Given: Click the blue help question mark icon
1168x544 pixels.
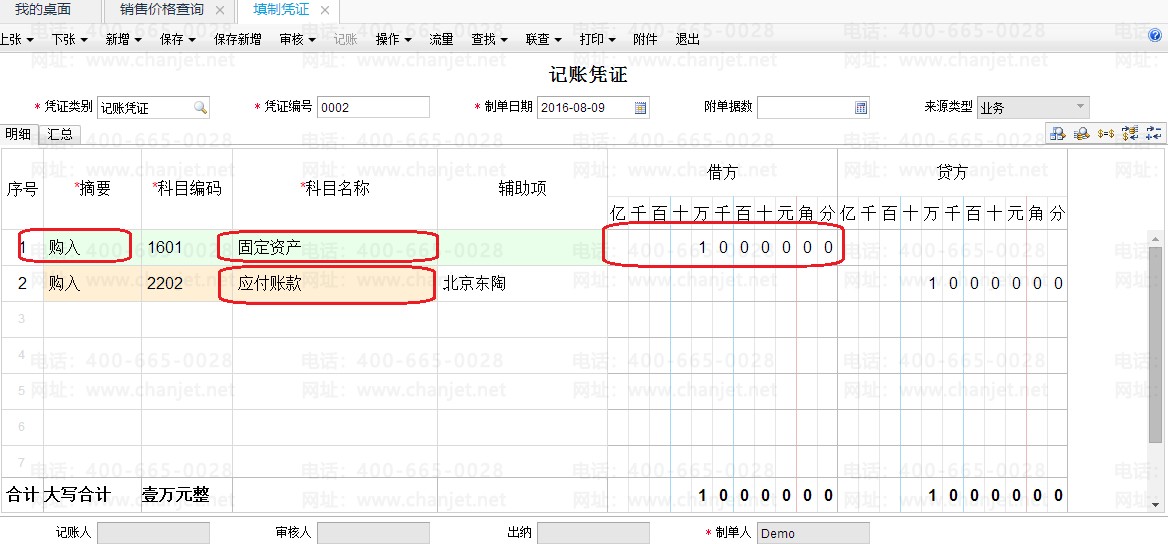Looking at the screenshot, I should tap(1155, 35).
